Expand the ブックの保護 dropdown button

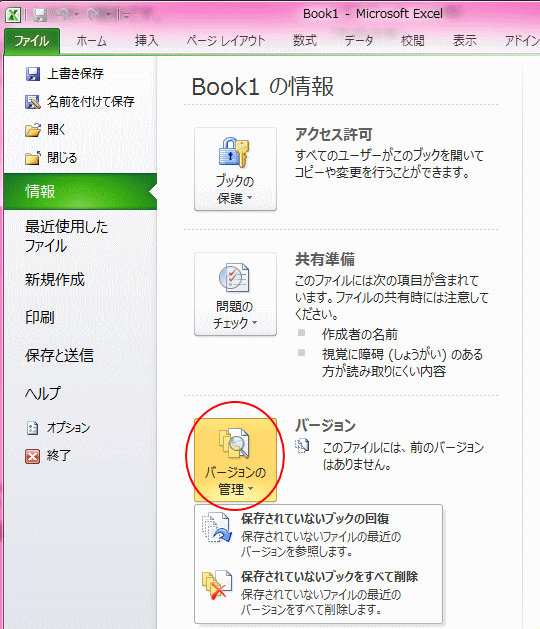[235, 169]
